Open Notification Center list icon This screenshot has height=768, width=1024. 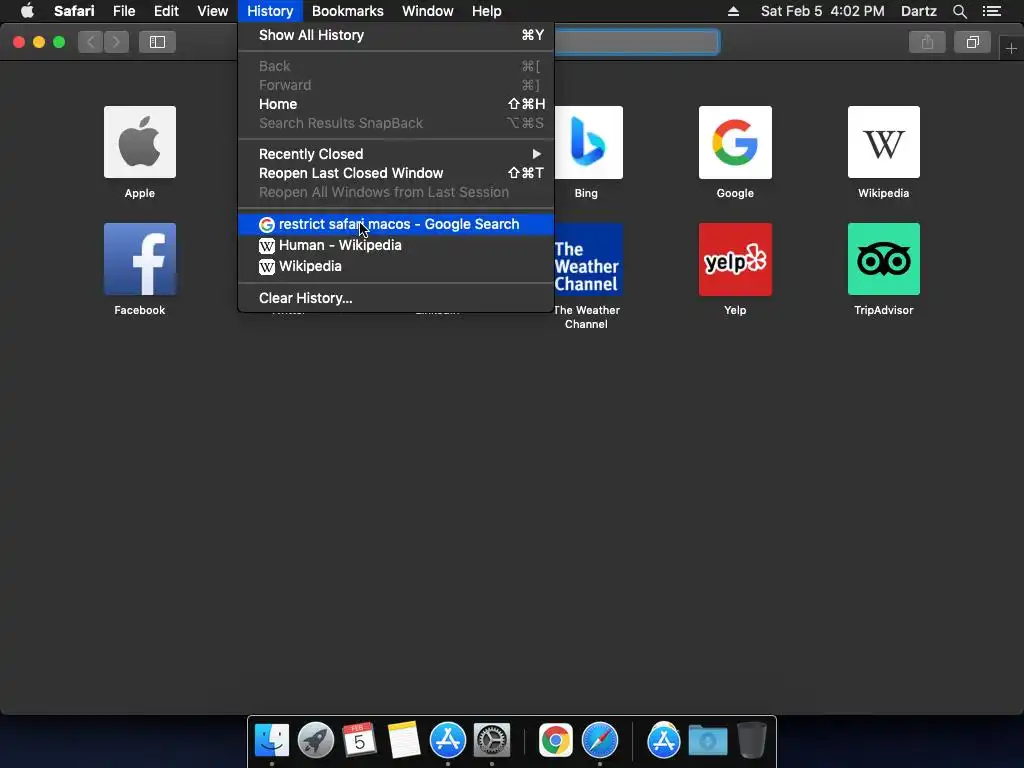(992, 11)
